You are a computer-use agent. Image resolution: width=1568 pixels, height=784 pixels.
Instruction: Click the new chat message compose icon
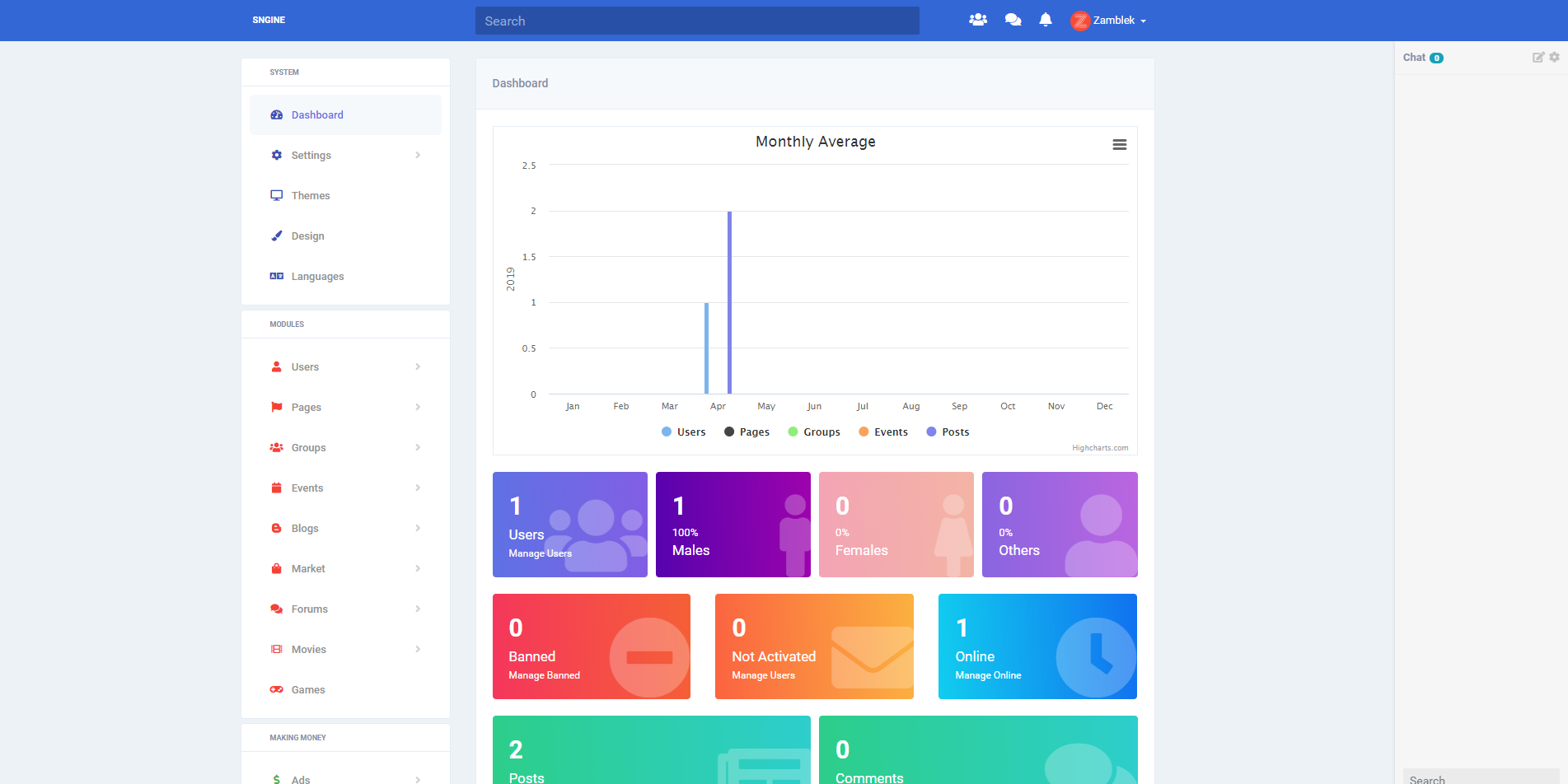point(1538,58)
